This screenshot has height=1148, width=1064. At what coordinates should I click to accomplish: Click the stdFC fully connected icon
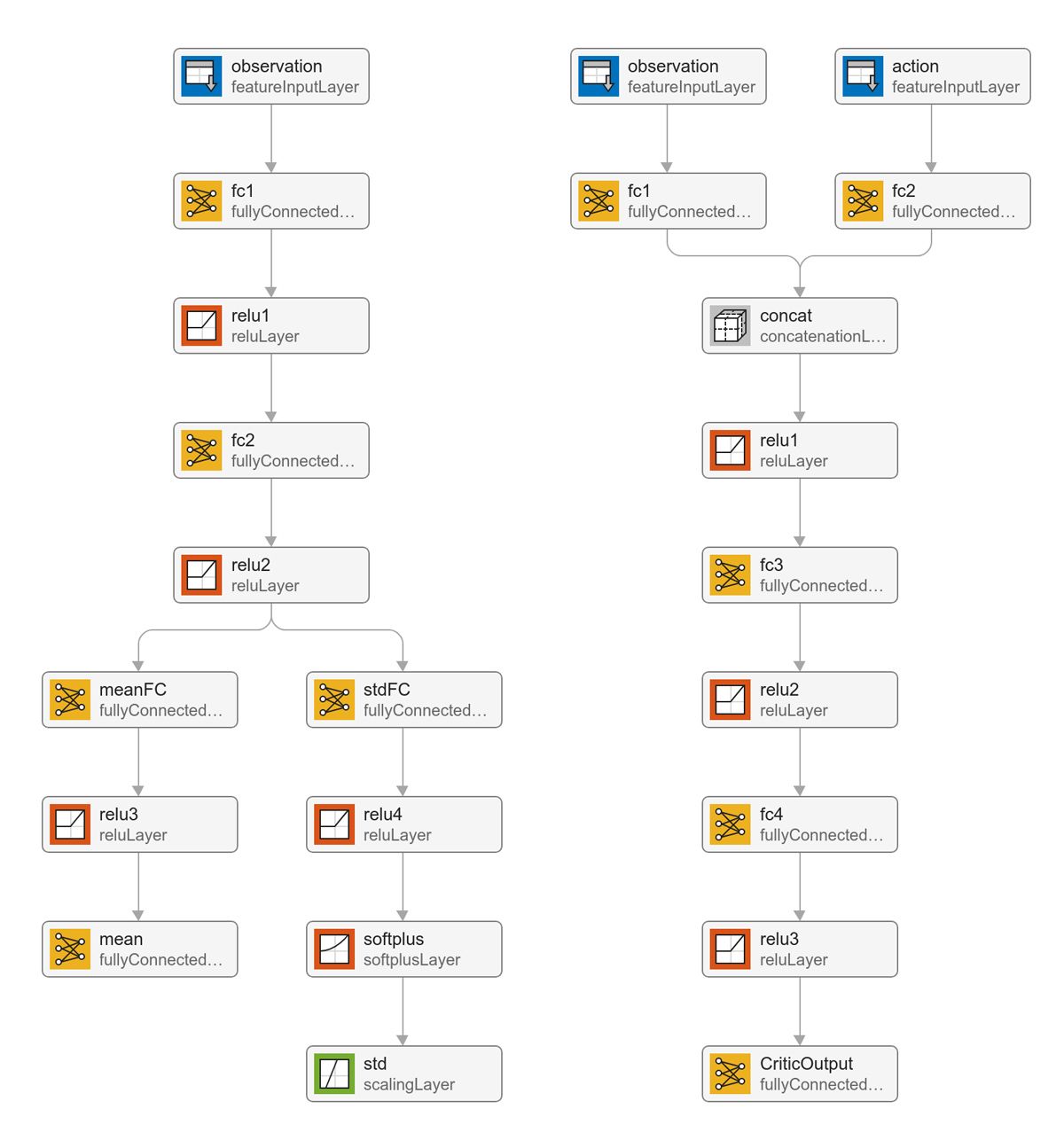[x=334, y=699]
